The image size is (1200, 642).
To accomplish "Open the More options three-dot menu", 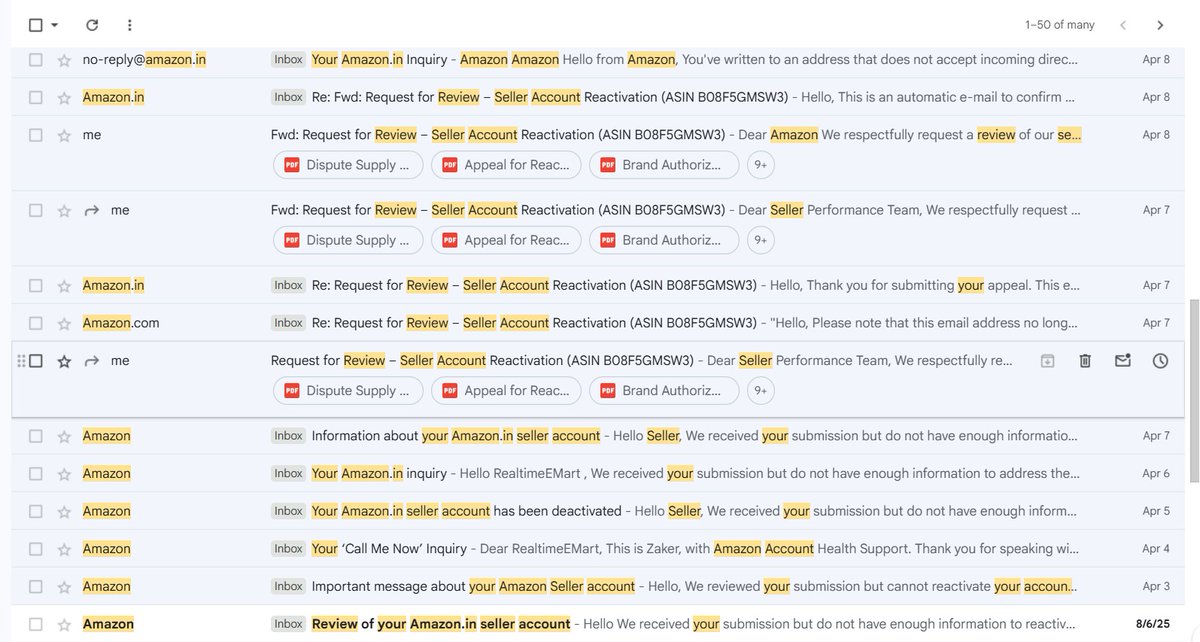I will coord(130,25).
